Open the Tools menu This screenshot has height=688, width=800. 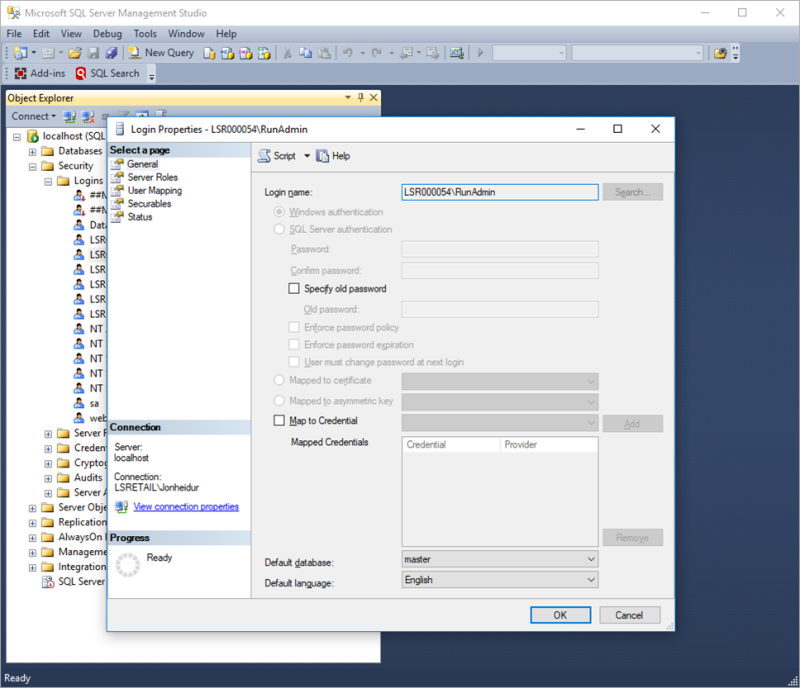[145, 33]
